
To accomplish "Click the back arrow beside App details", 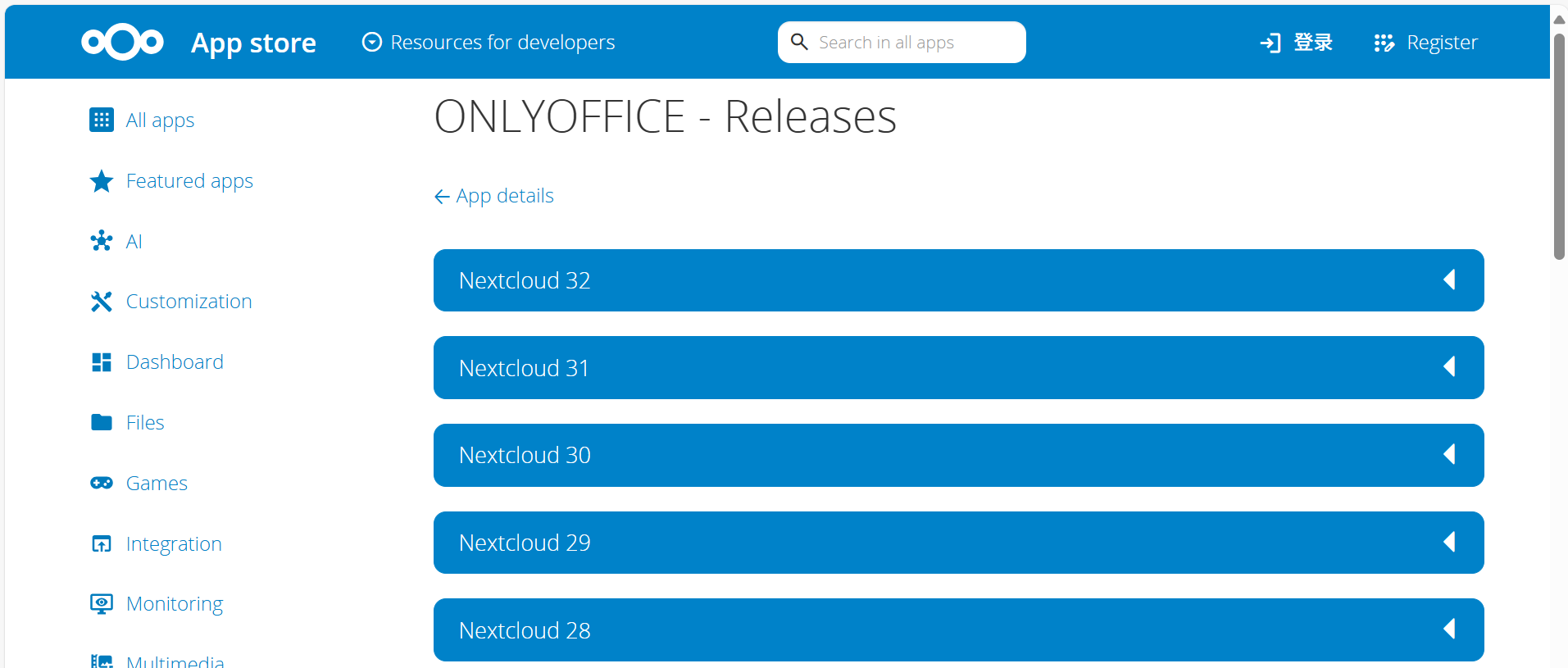I will click(x=442, y=197).
